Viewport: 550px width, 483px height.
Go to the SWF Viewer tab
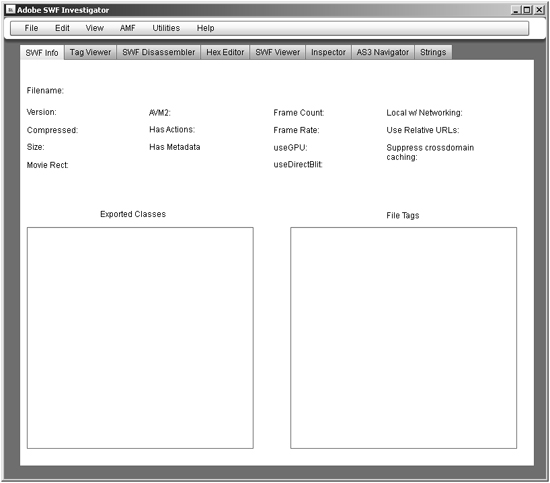(277, 52)
